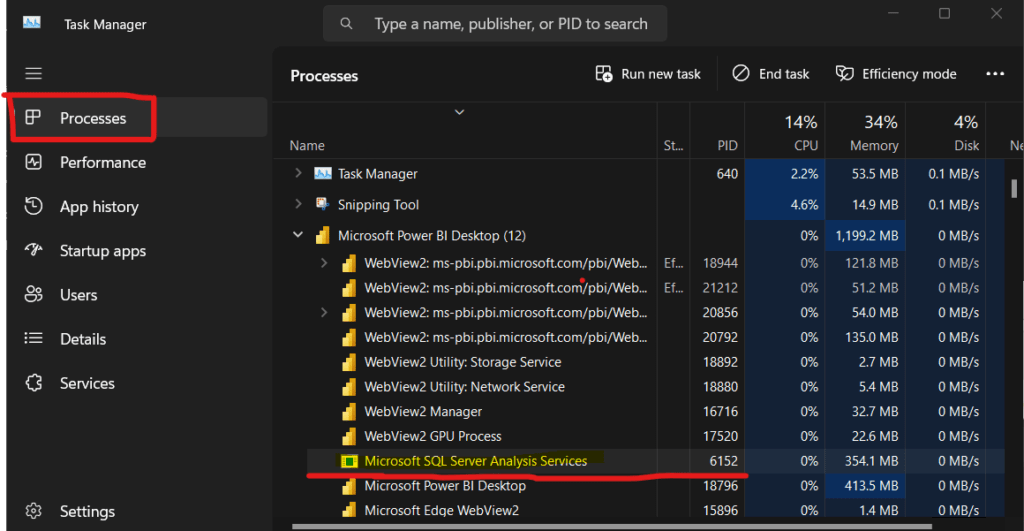Expand the Snipping Tool process row
Screen dimensions: 1024x531
(298, 204)
